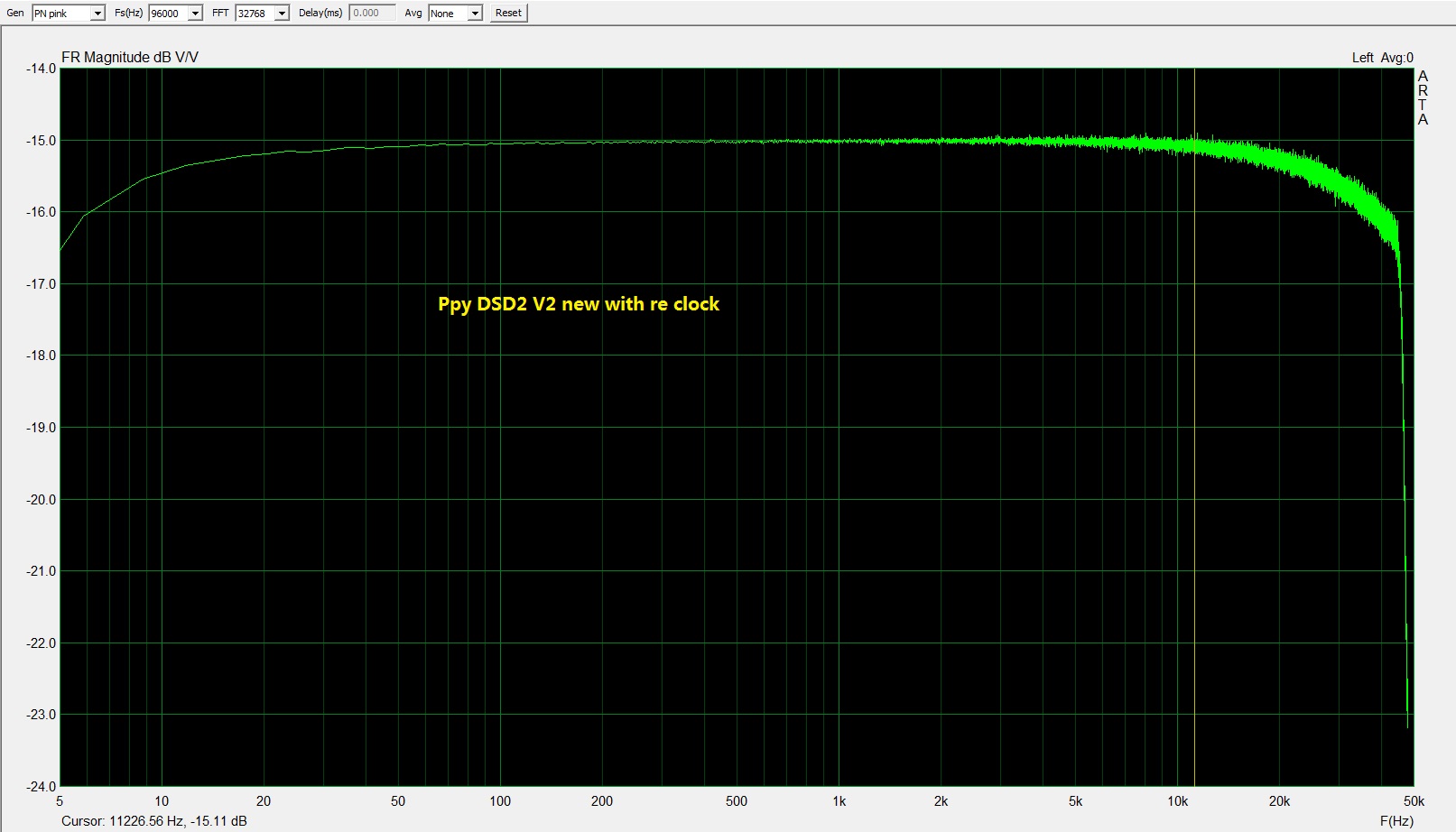Click the 'FR Magnitude dB V/V' title
Screen dimensions: 1456x832
(x=130, y=57)
